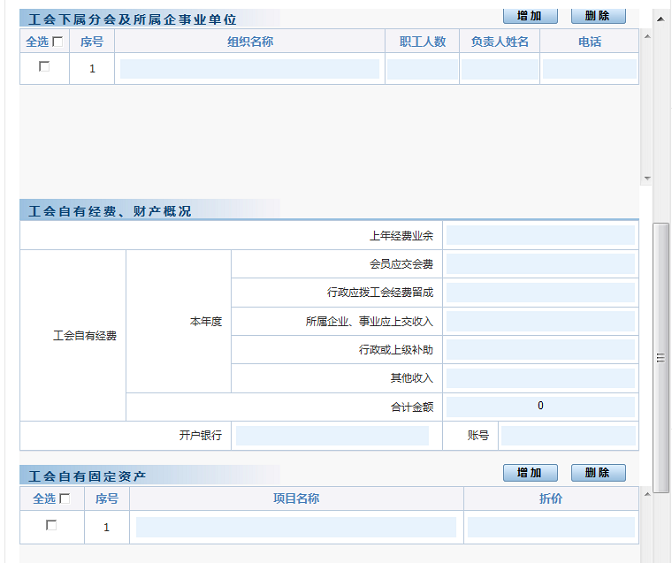Click section title 工会自有经费、财产概况
This screenshot has height=563, width=672.
point(110,211)
